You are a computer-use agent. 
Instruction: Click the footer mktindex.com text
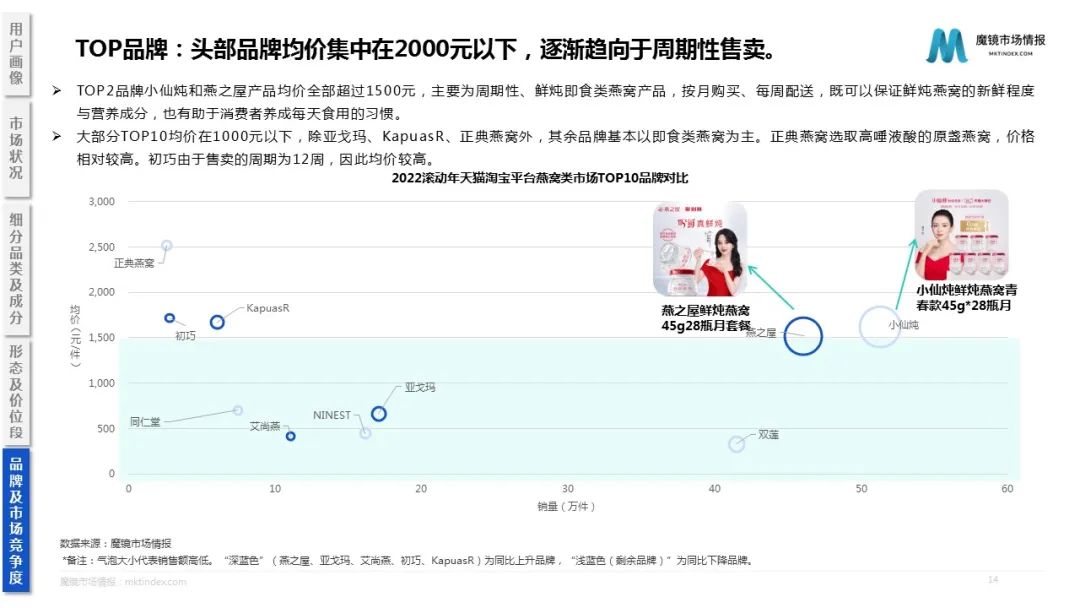pos(123,582)
